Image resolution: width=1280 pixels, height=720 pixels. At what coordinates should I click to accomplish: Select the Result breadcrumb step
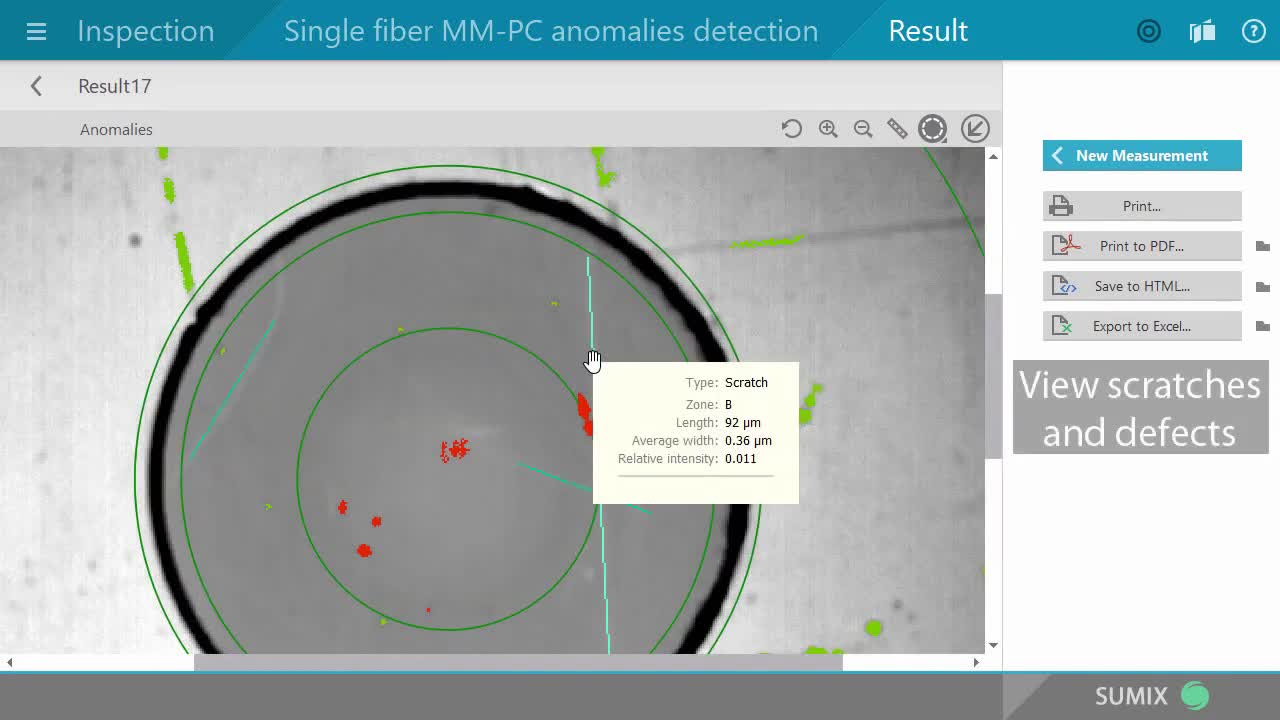tap(928, 31)
